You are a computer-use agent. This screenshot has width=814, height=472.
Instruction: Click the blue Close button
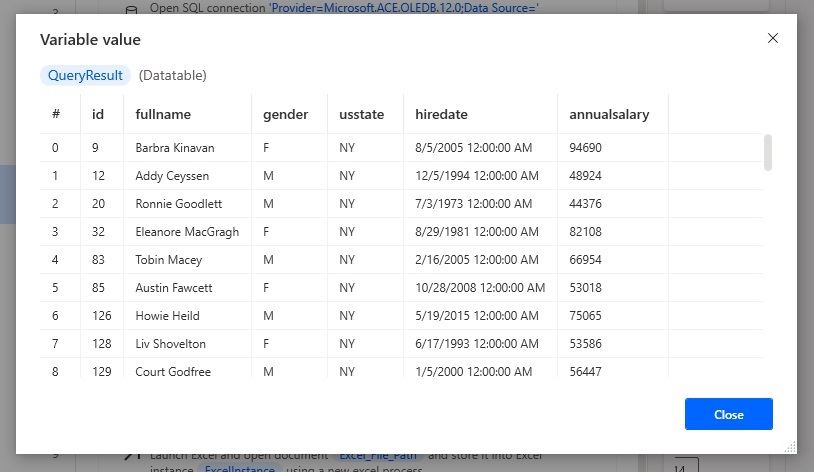pos(728,414)
